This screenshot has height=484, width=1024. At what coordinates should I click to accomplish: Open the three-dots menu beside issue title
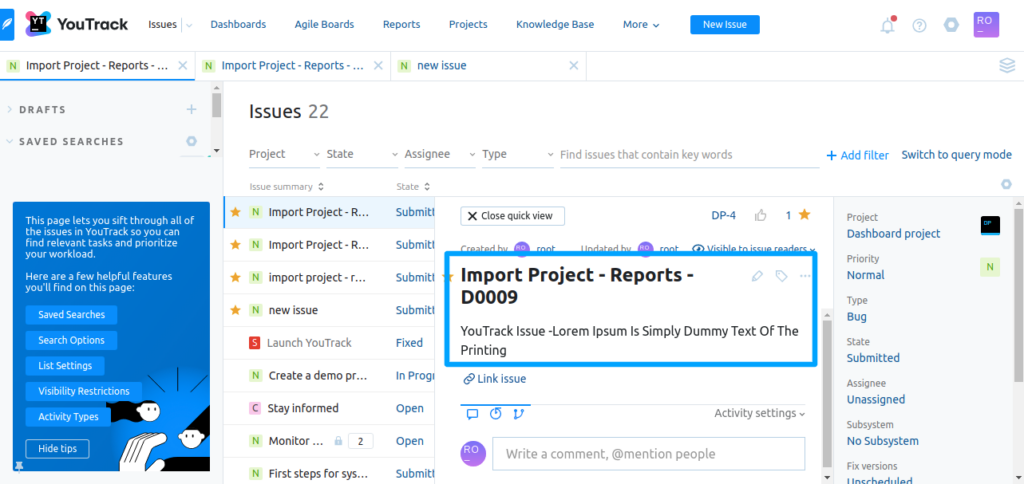[x=806, y=276]
